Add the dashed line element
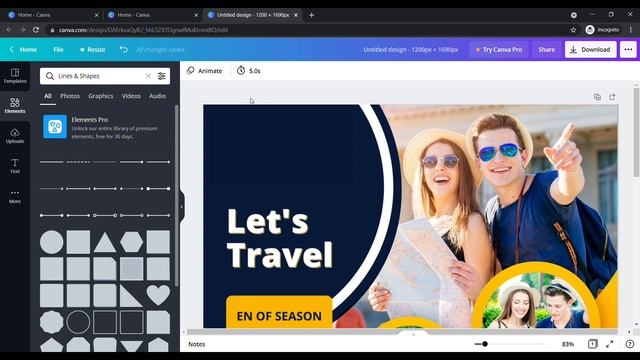 point(78,162)
